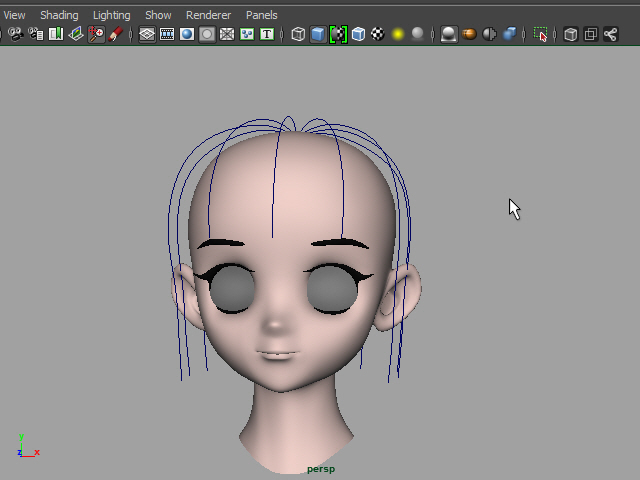Expand the Lighting dropdown menu

pyautogui.click(x=111, y=15)
